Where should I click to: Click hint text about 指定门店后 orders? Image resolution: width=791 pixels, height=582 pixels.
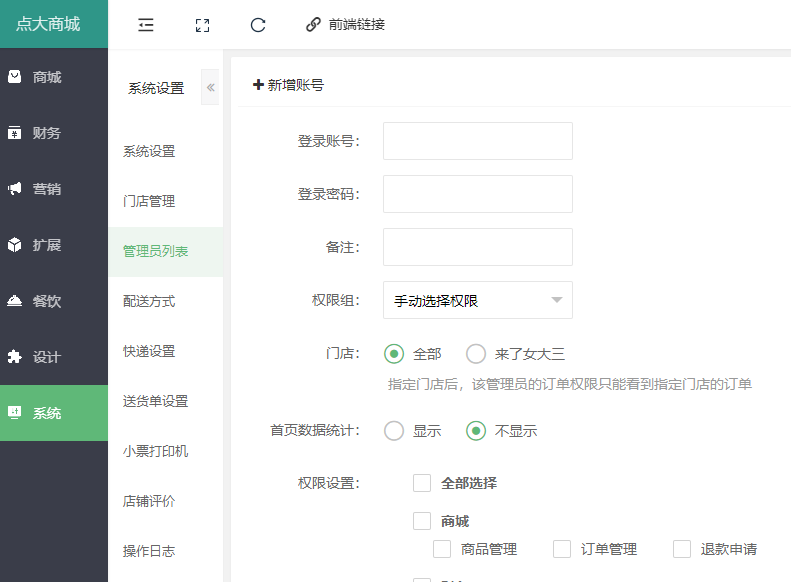coord(570,384)
